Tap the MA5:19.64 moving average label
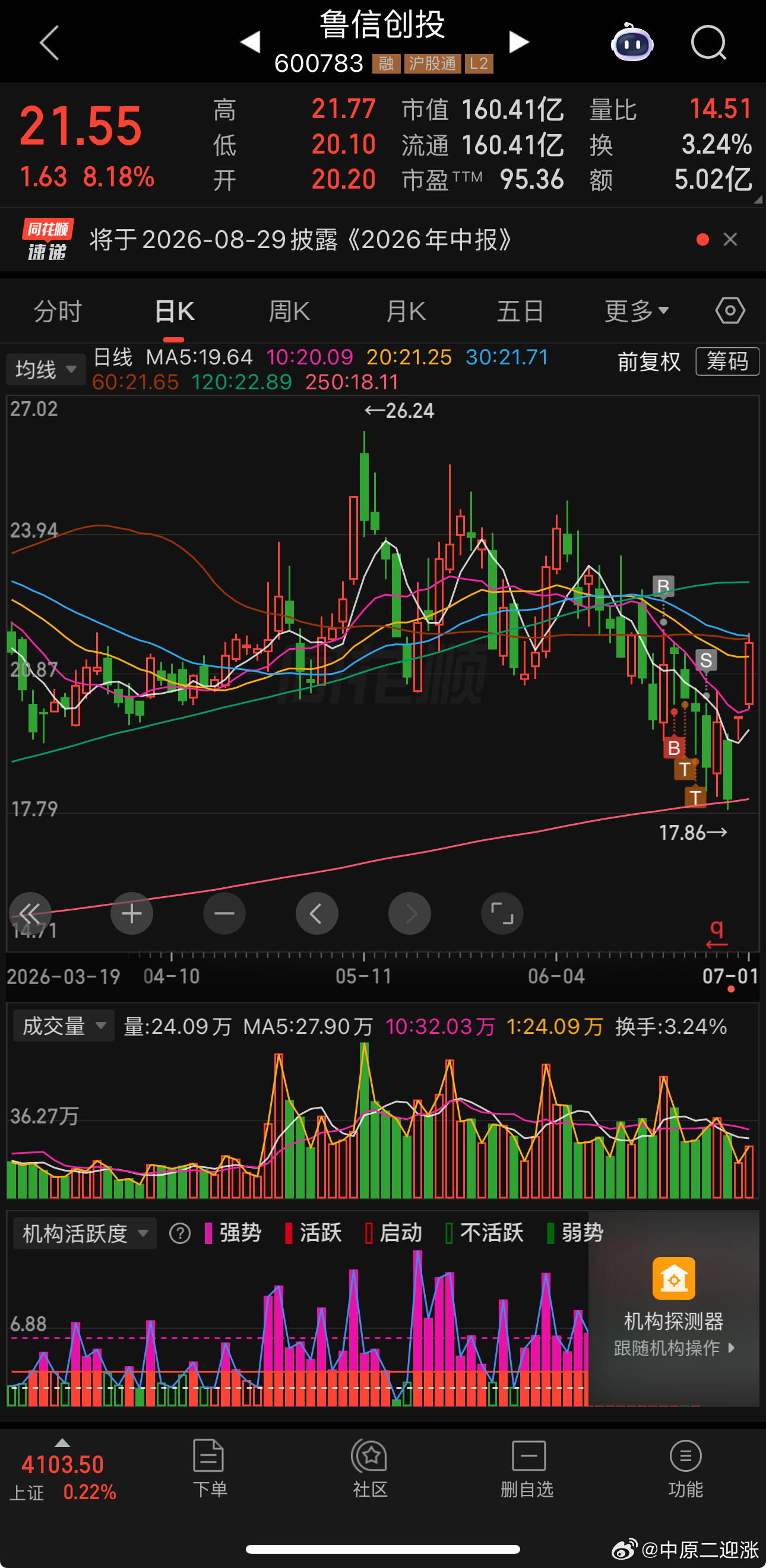The image size is (766, 1568). point(199,357)
